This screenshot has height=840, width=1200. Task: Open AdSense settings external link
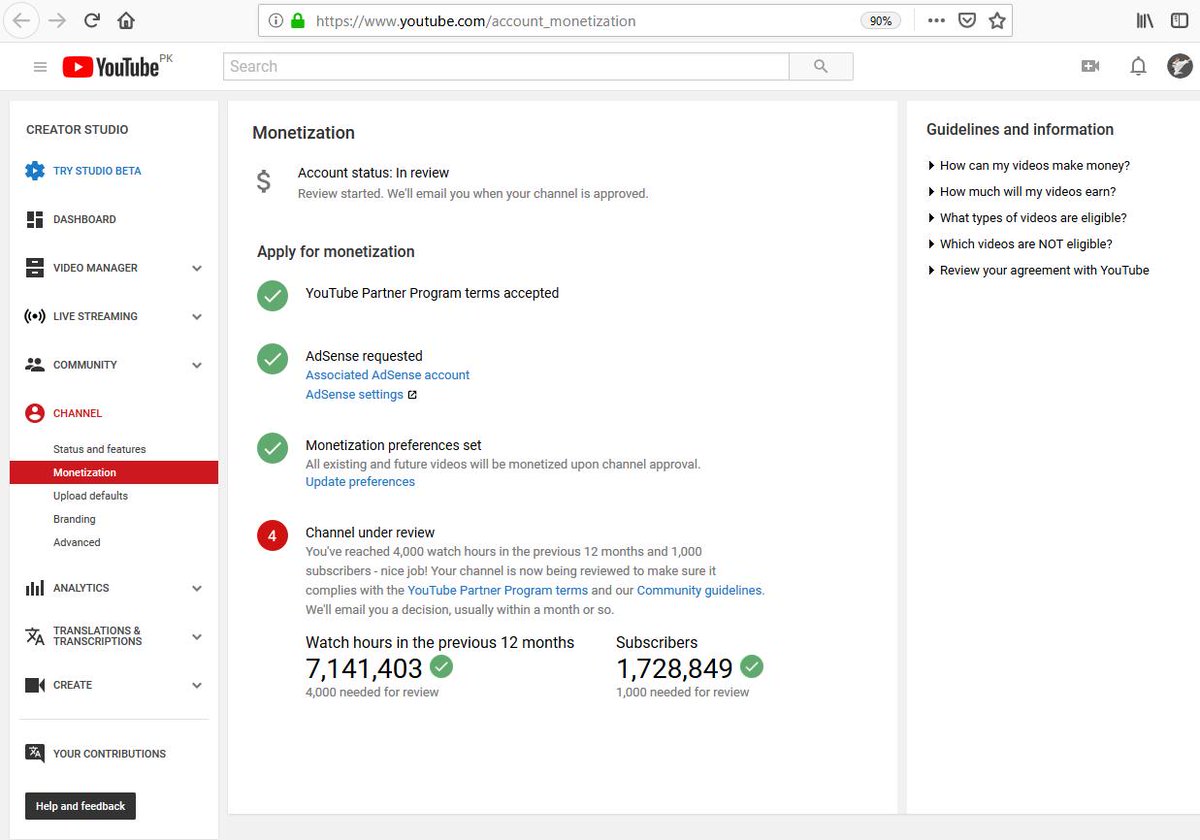(x=361, y=395)
